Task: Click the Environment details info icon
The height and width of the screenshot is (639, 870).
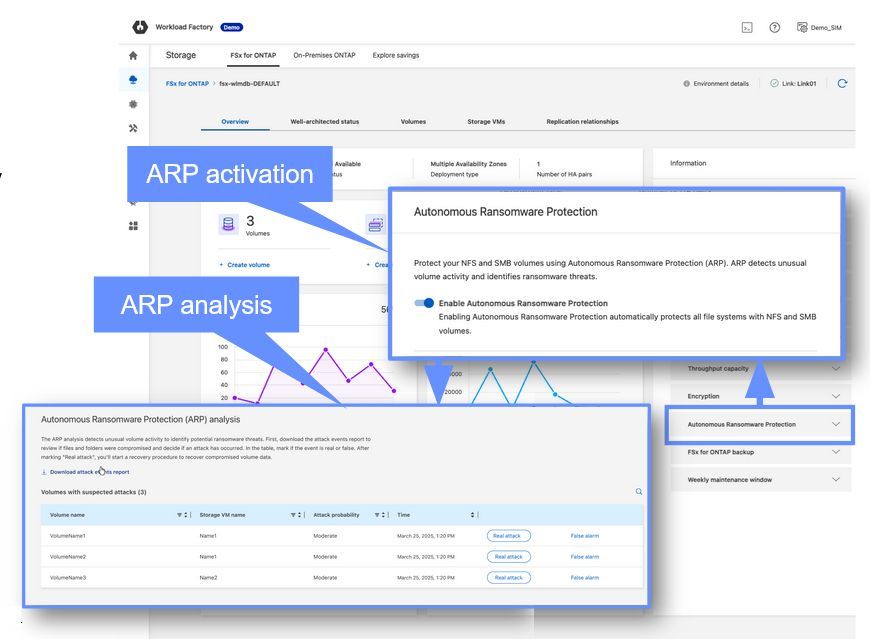Action: 686,84
